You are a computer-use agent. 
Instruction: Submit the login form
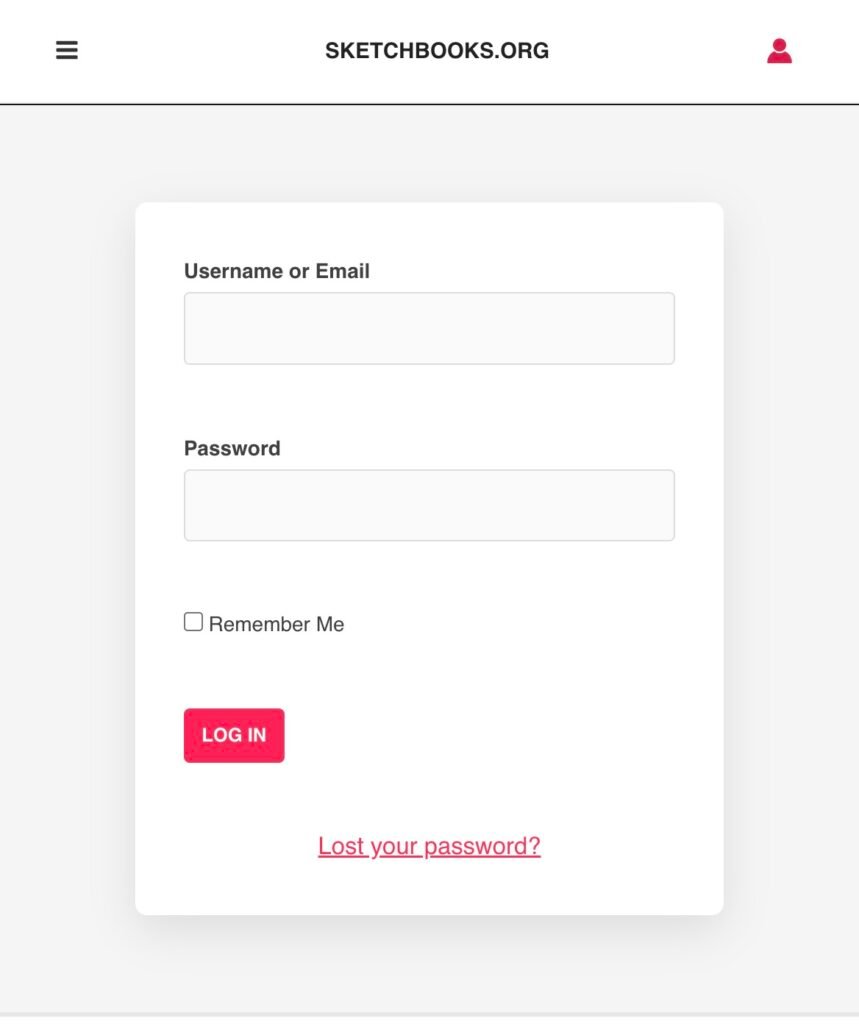coord(233,735)
